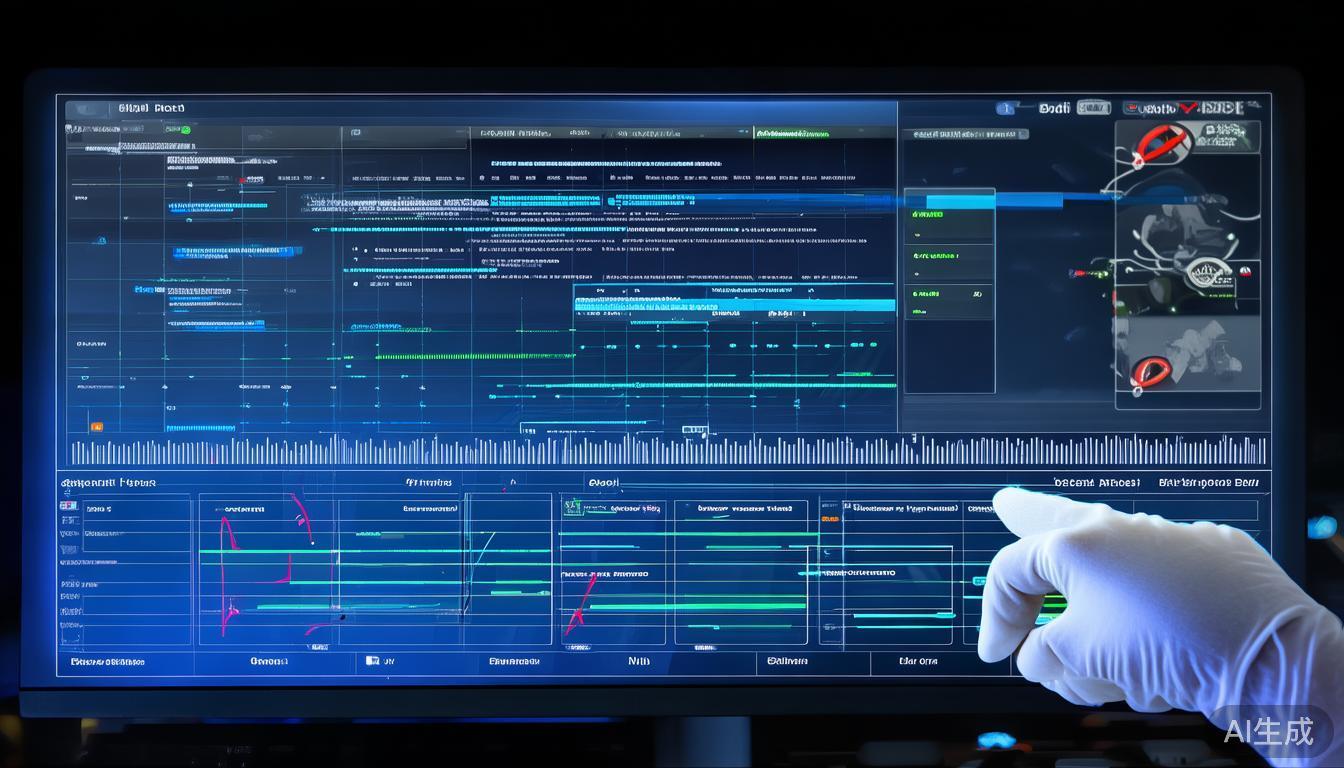
Task: Expand the first green-text entry in side list
Action: point(928,214)
